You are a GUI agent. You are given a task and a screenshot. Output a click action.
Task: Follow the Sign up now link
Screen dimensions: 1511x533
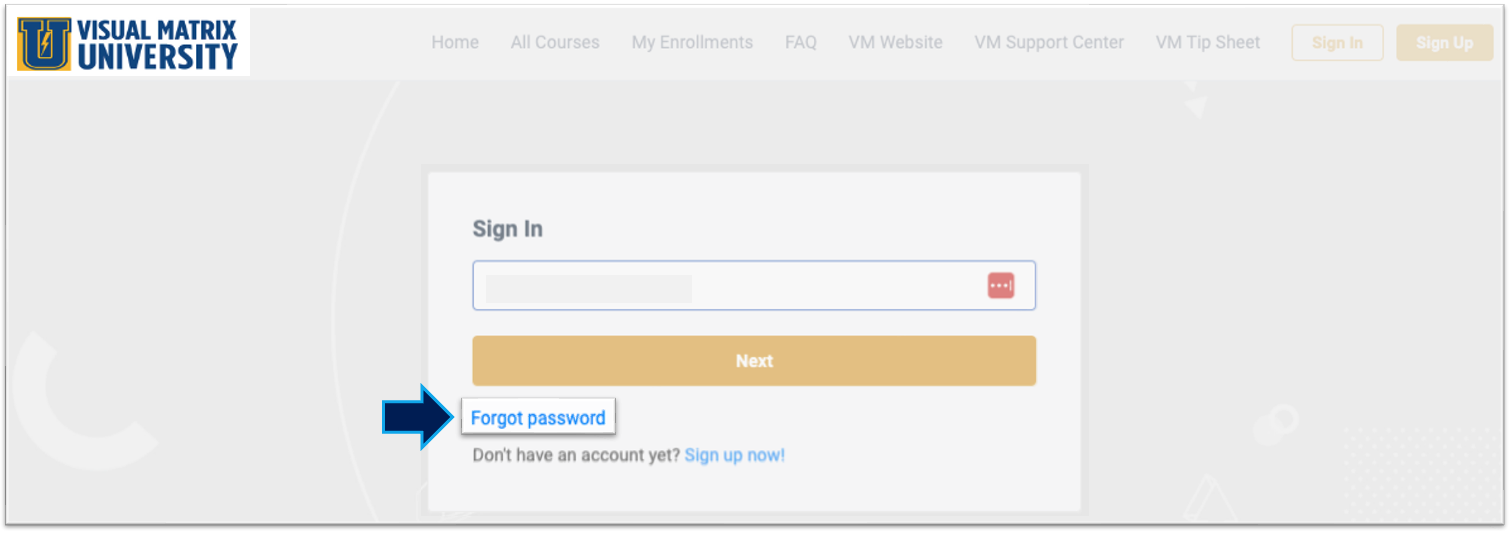(735, 455)
